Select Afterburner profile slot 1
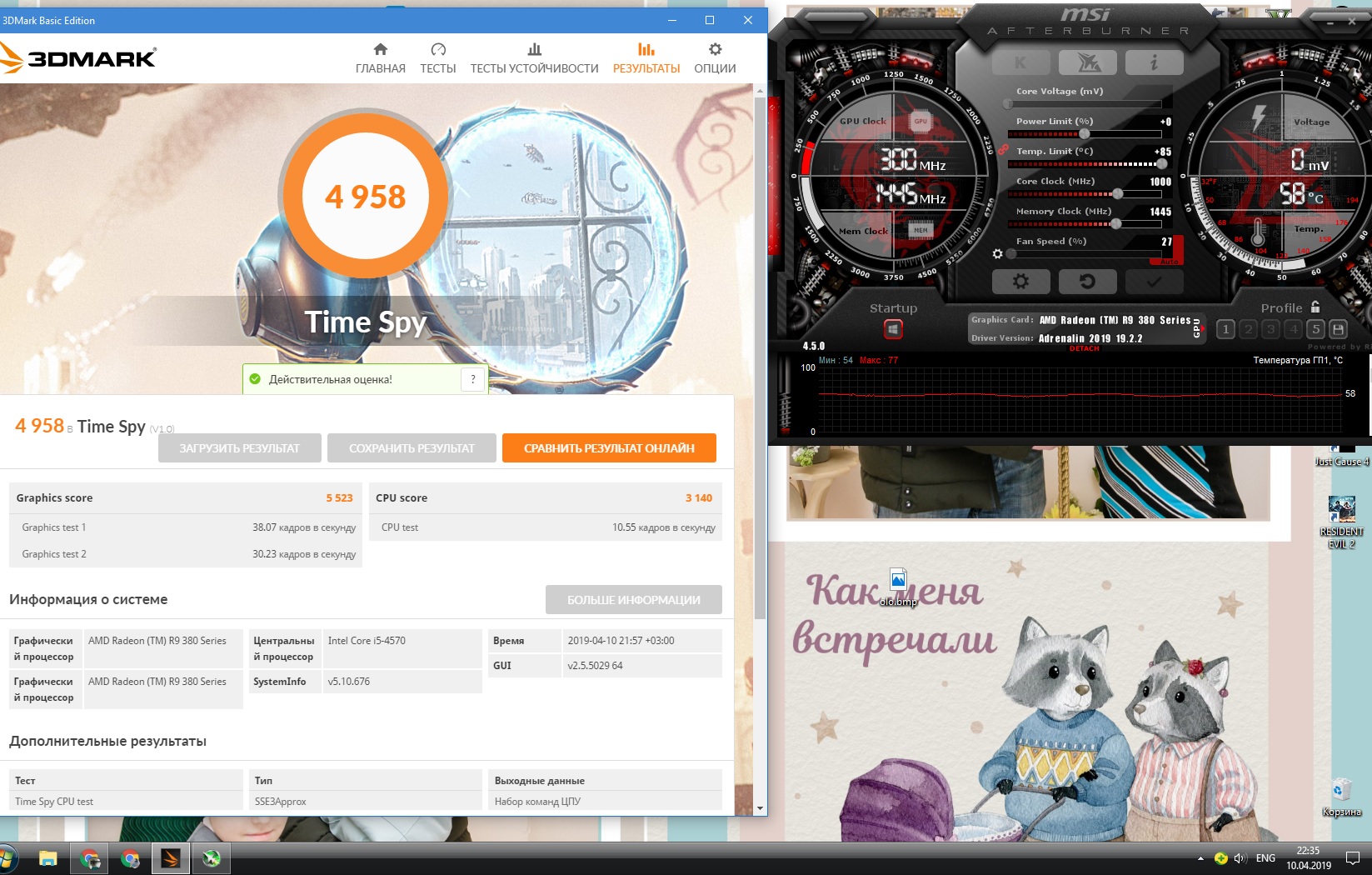The image size is (1372, 875). (x=1225, y=329)
